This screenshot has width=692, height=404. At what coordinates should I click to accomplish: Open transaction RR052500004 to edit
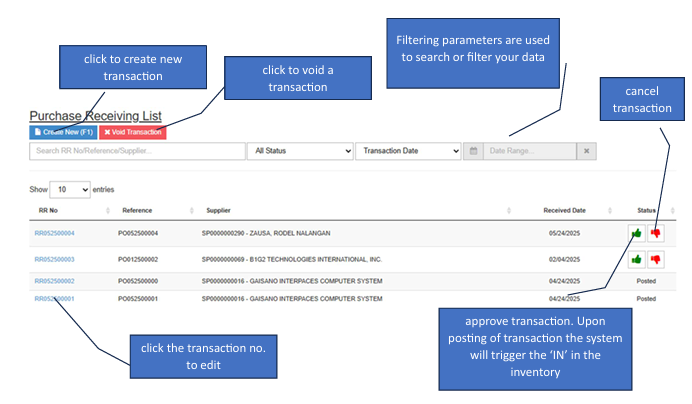(x=55, y=233)
